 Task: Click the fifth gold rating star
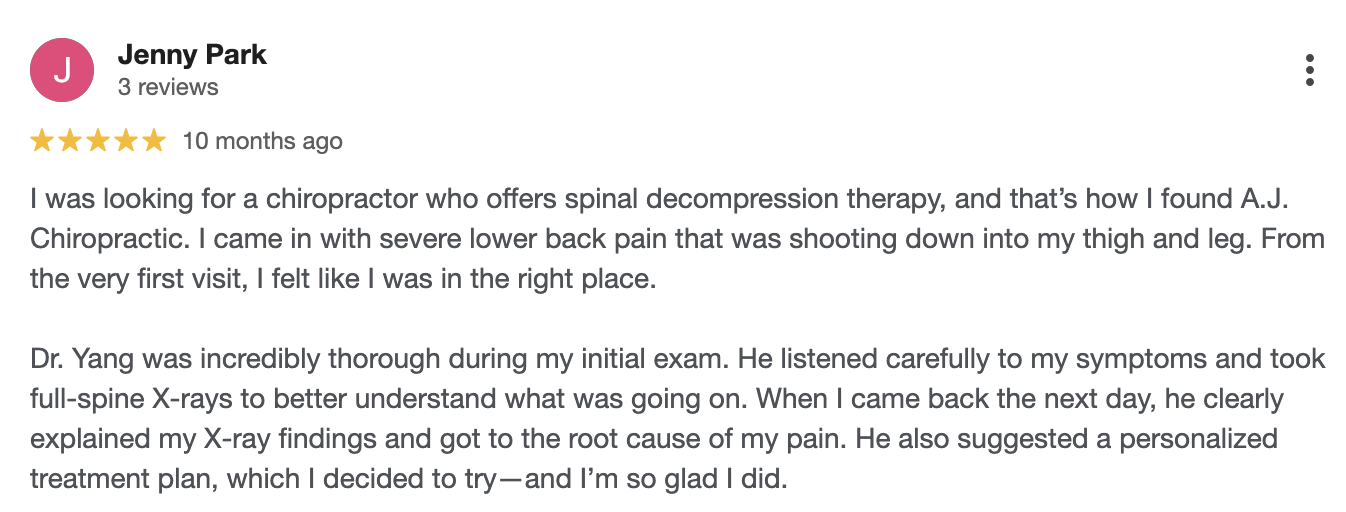pos(153,141)
